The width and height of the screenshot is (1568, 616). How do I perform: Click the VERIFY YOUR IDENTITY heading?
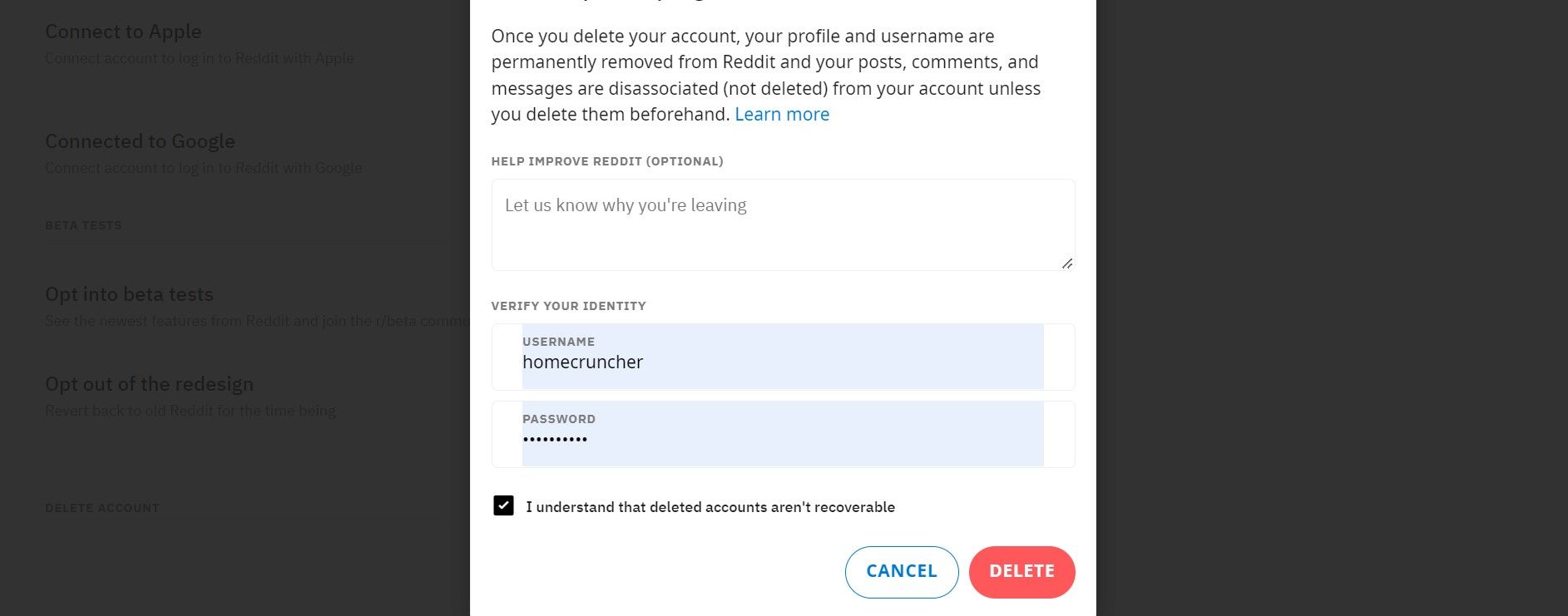pos(568,306)
